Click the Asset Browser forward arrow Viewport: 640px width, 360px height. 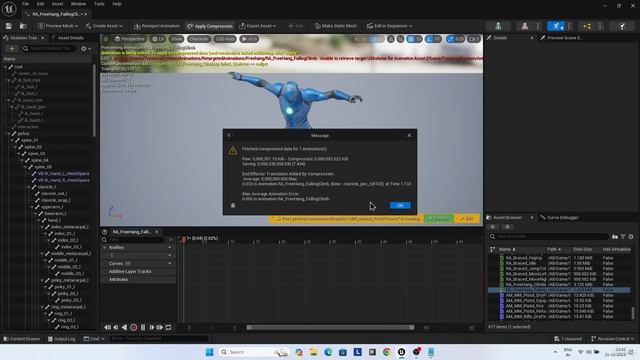(x=507, y=227)
